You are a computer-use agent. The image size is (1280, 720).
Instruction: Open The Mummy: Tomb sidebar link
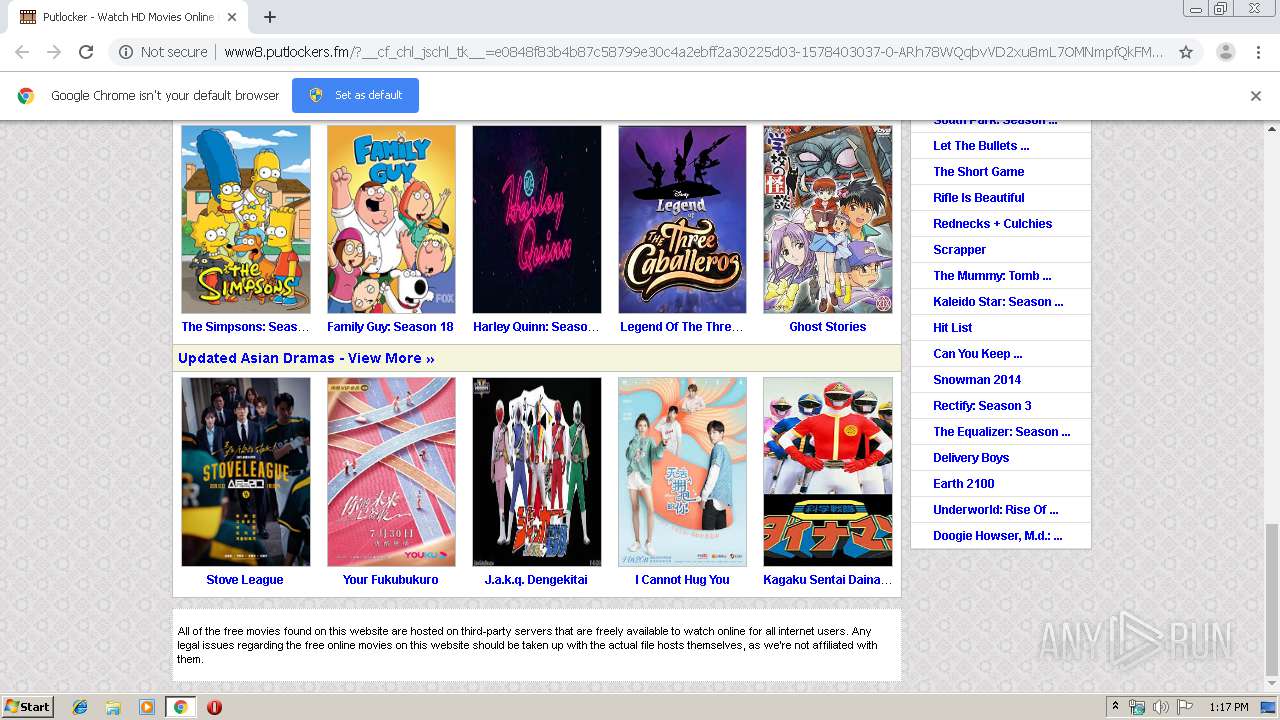[992, 276]
